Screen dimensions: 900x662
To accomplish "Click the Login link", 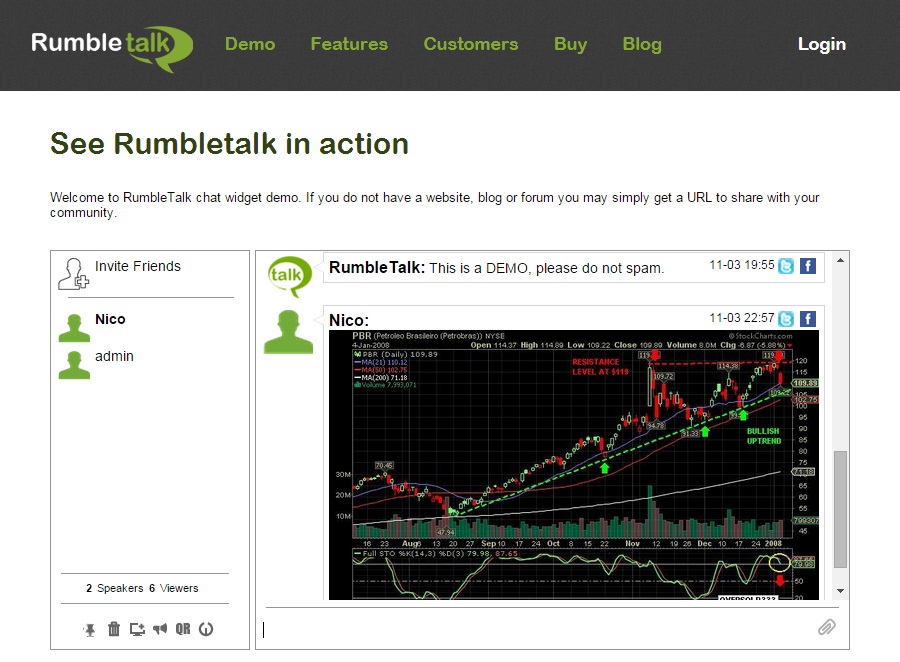I will pos(821,44).
